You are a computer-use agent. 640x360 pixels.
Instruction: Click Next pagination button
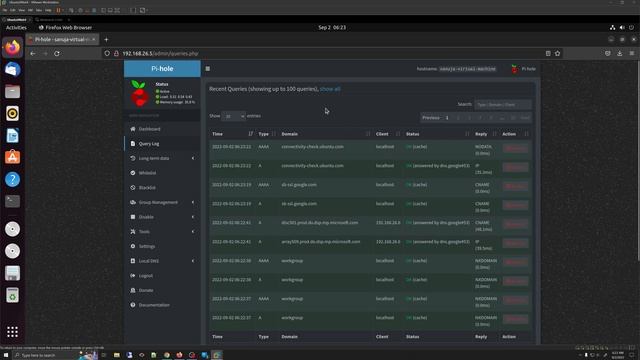pos(525,118)
